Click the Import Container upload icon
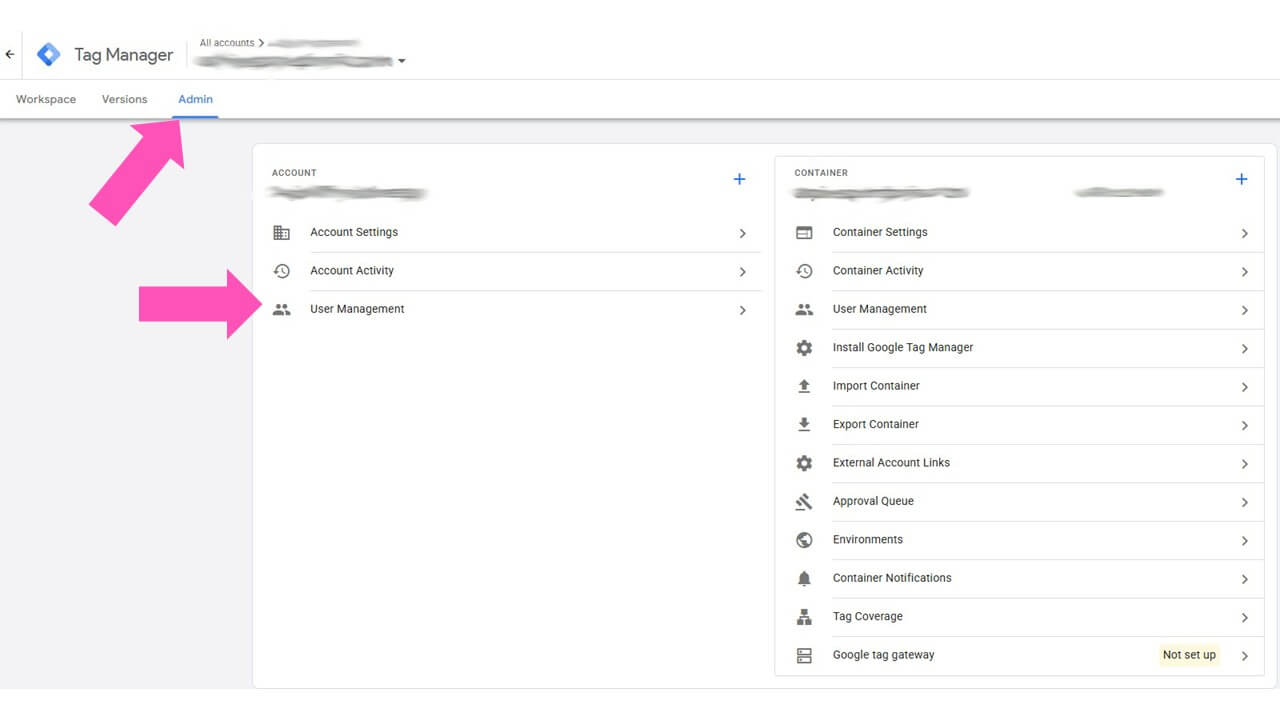 (x=804, y=386)
